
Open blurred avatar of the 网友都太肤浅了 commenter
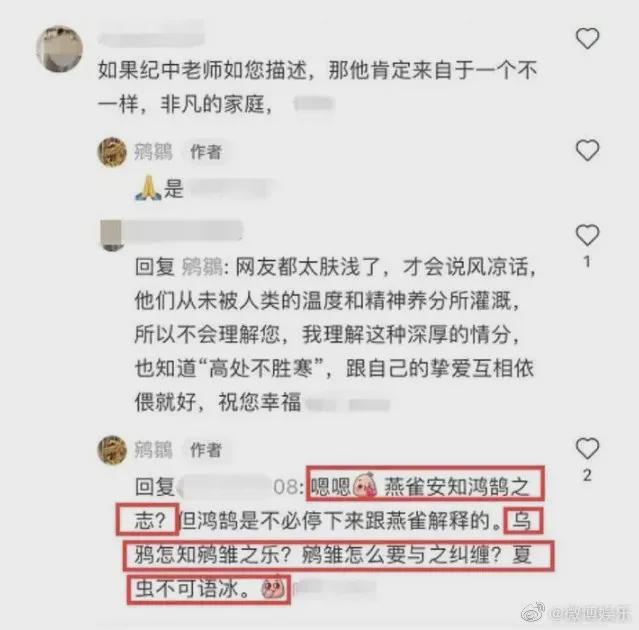click(x=111, y=235)
